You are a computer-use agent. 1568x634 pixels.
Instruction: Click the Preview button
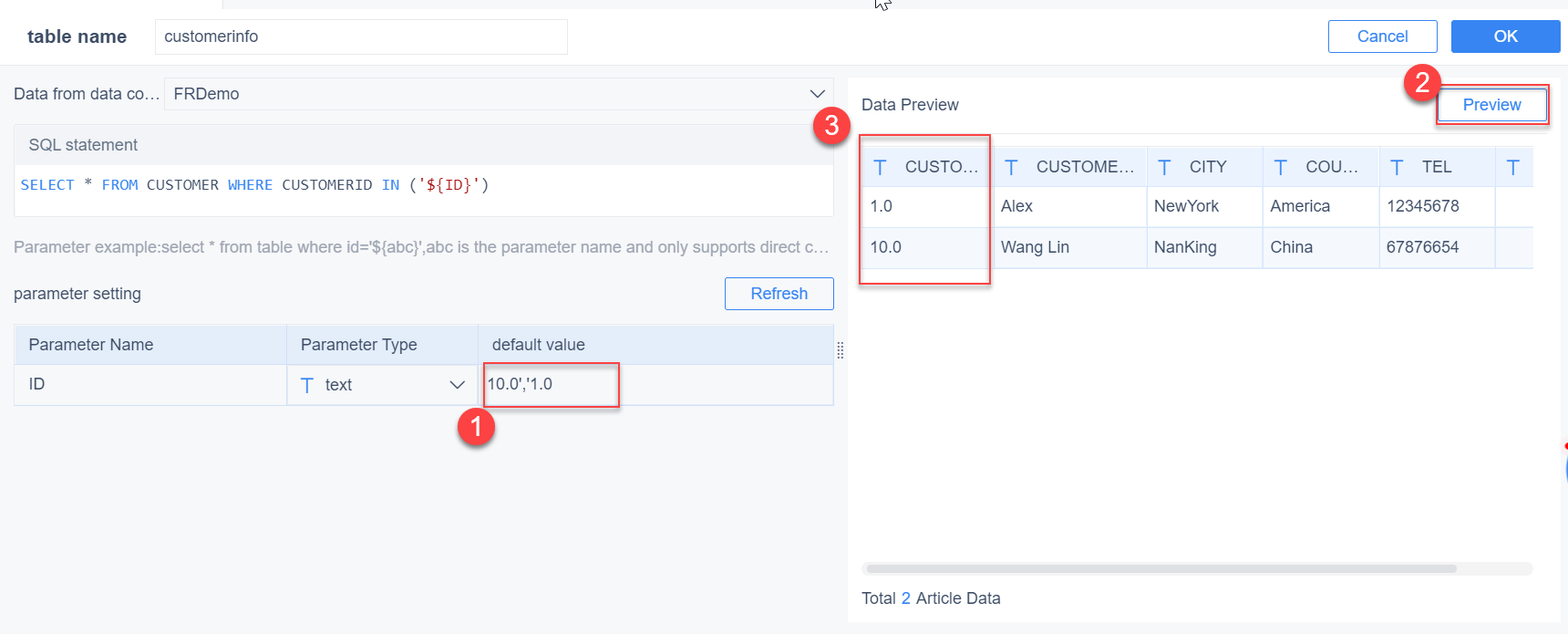tap(1491, 105)
